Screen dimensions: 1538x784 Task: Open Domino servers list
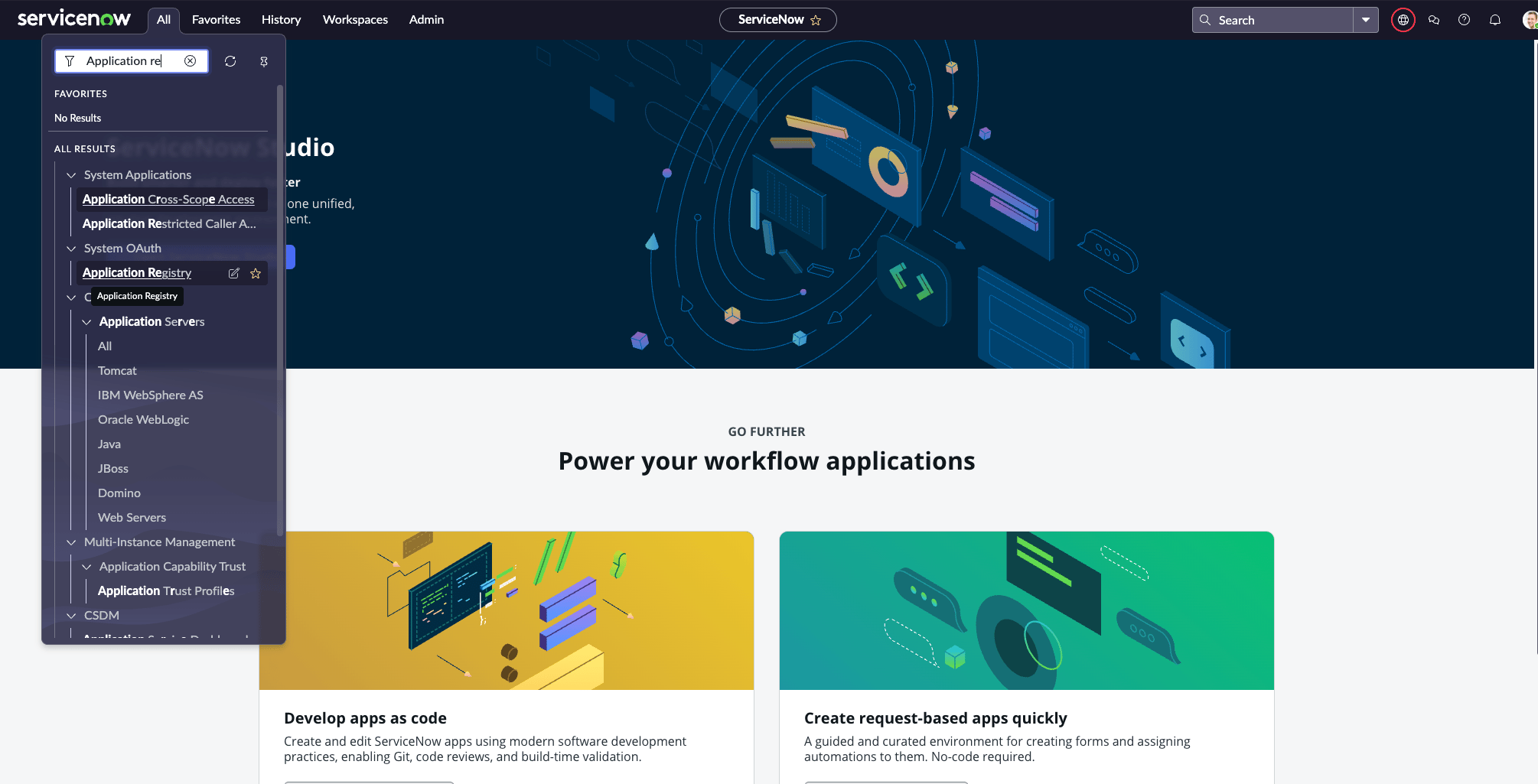pos(119,493)
